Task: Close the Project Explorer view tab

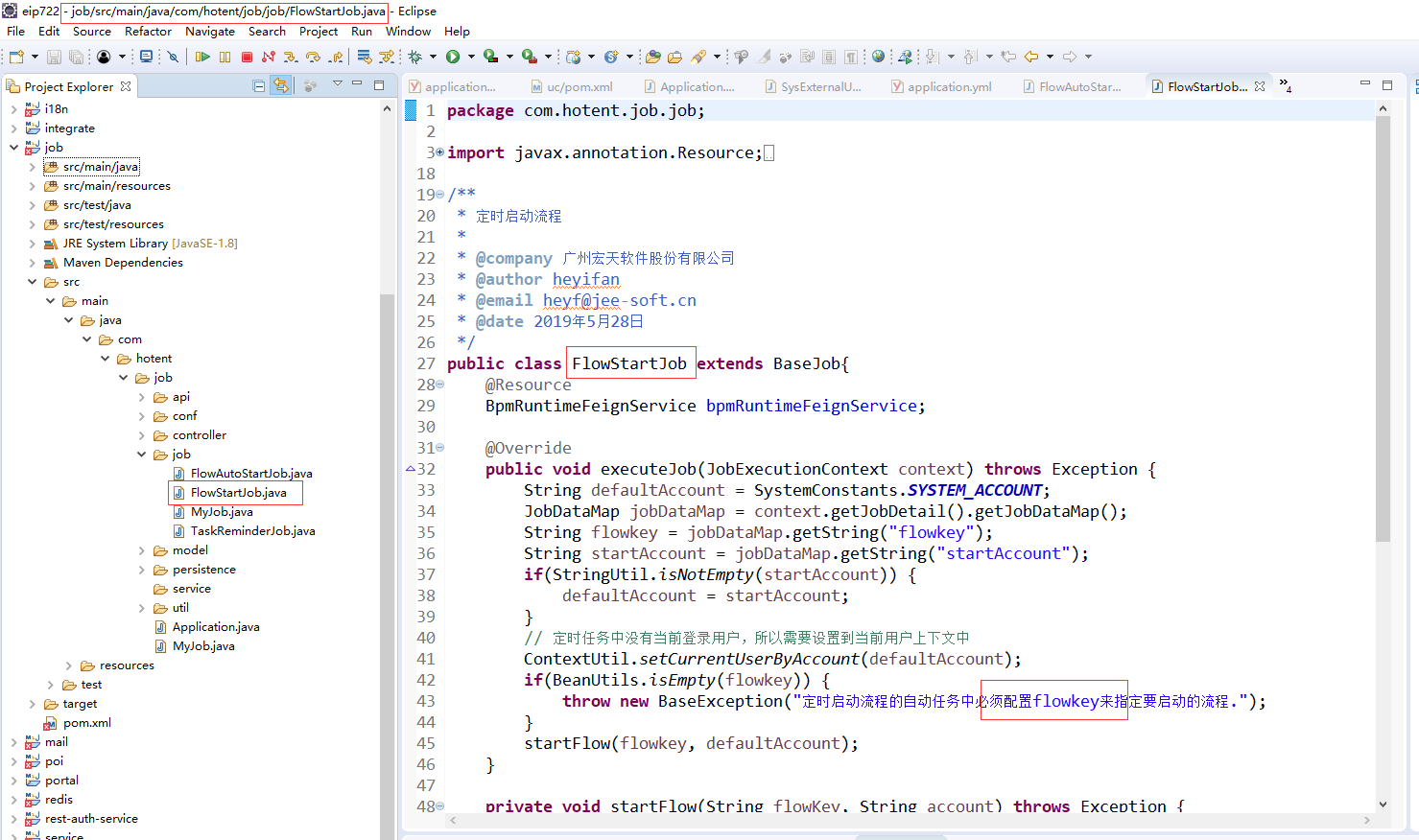Action: [x=125, y=86]
